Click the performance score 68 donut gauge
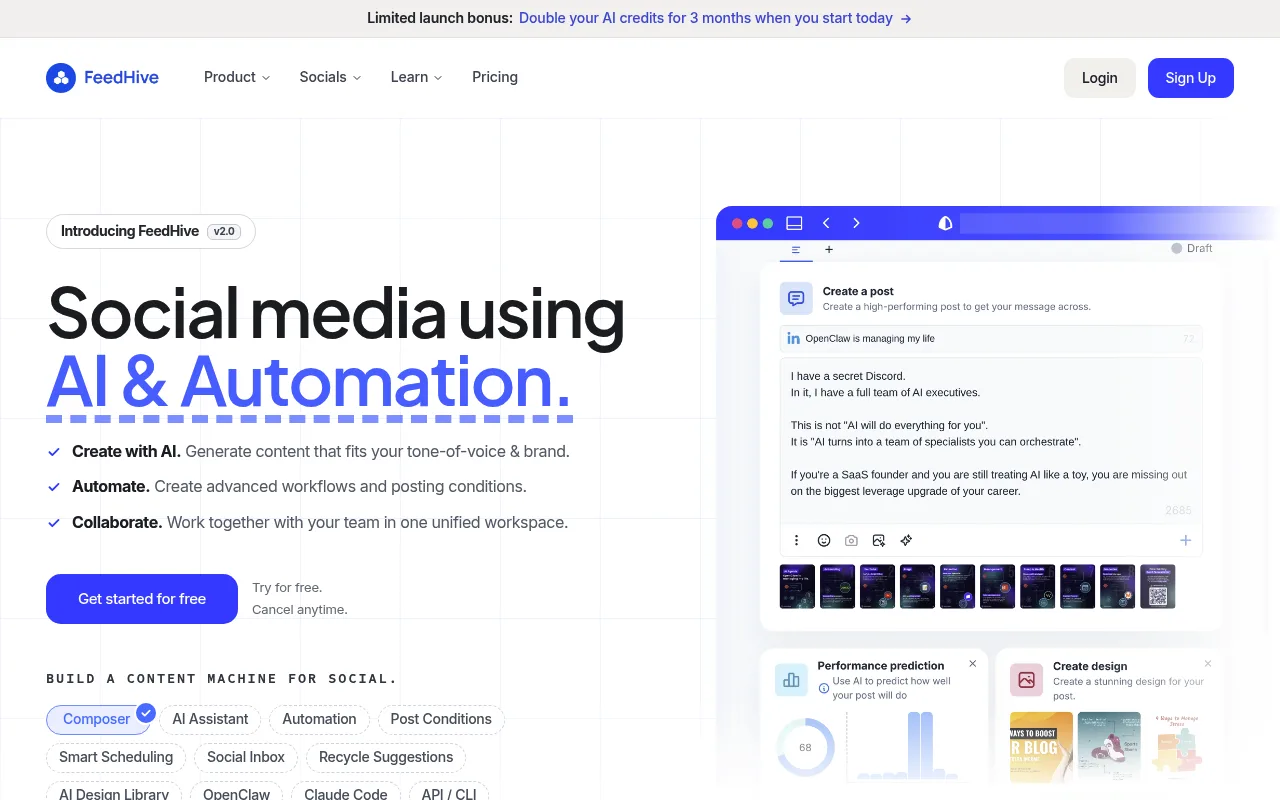Viewport: 1280px width, 800px height. click(x=805, y=747)
